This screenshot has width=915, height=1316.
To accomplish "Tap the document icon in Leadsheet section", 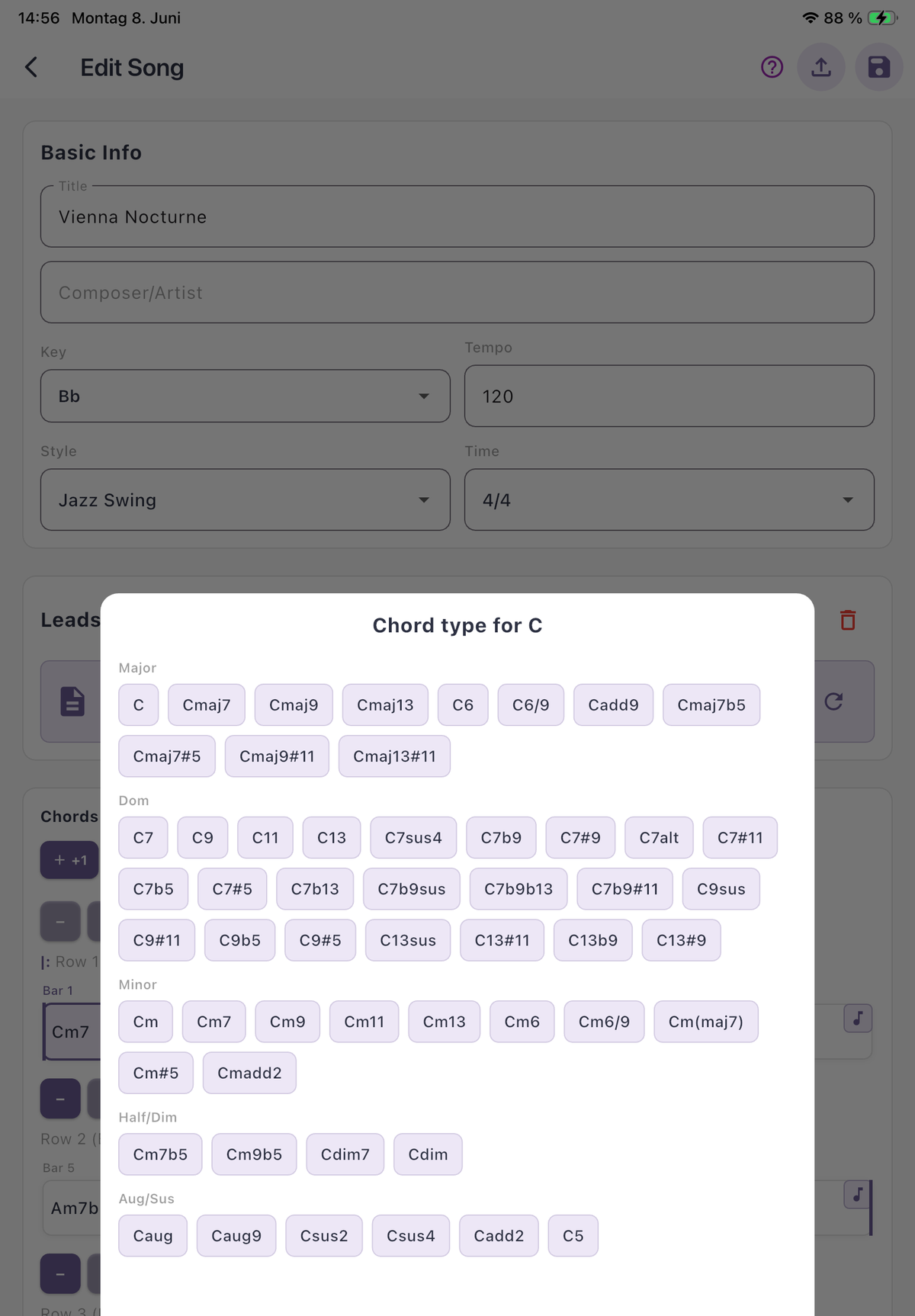I will click(x=72, y=701).
